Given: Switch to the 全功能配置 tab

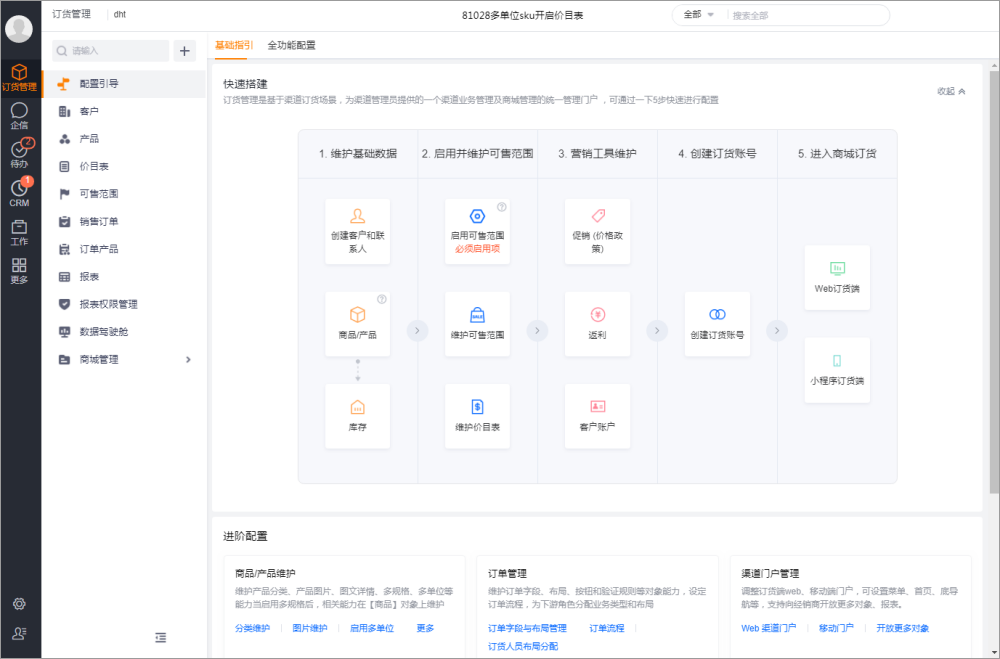Looking at the screenshot, I should (x=291, y=45).
